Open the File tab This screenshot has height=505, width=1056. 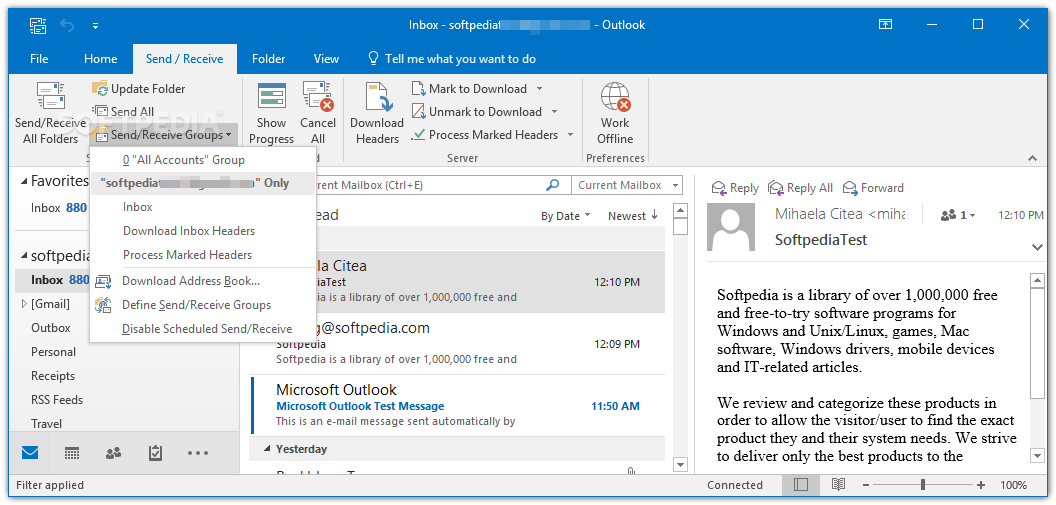pyautogui.click(x=39, y=59)
